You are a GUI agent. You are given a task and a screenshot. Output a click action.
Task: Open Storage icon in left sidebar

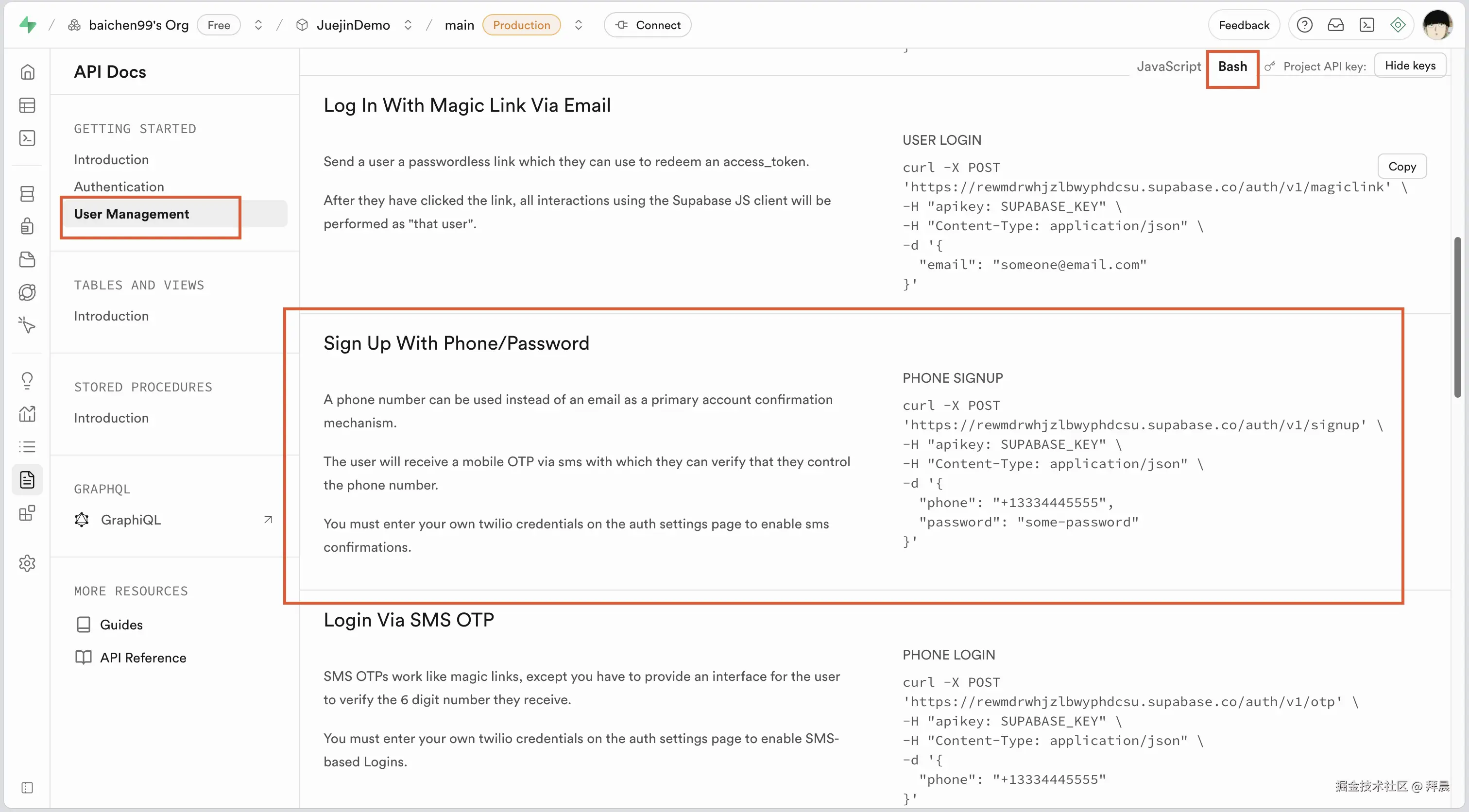pos(27,259)
